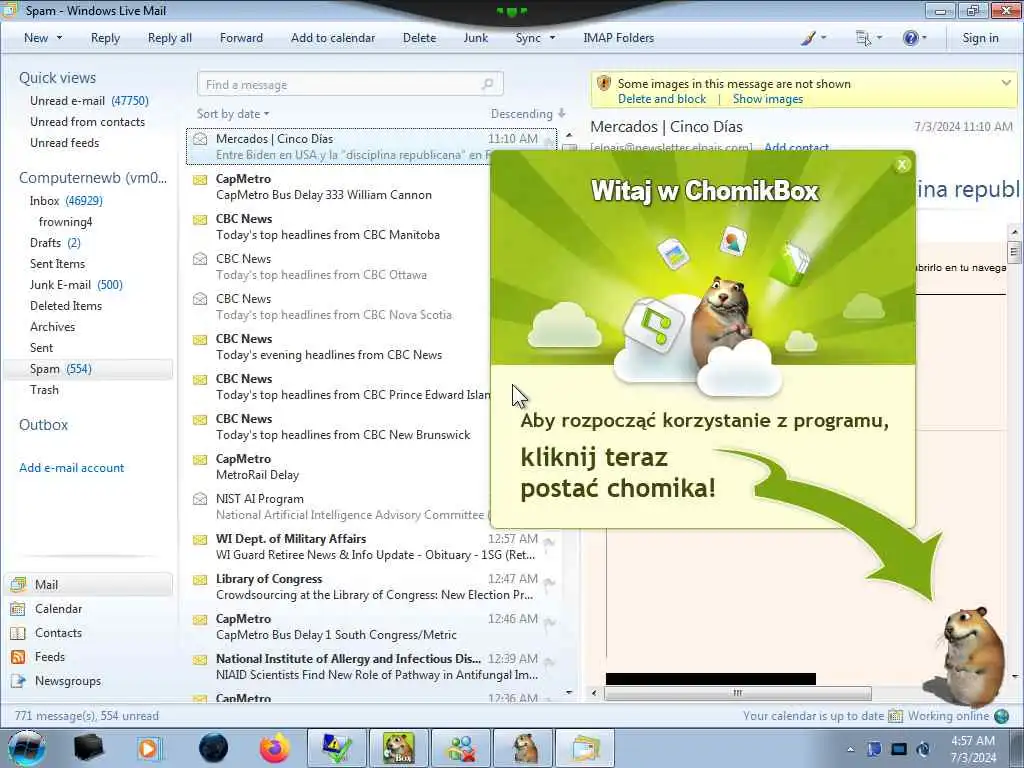Open Newsgroups view
Image resolution: width=1024 pixels, height=768 pixels.
click(x=68, y=681)
